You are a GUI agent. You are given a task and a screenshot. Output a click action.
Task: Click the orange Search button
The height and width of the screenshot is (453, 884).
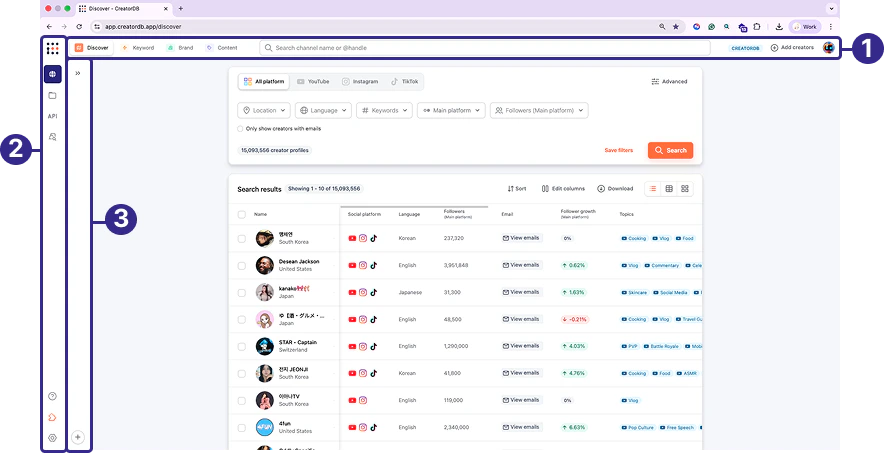coord(670,150)
